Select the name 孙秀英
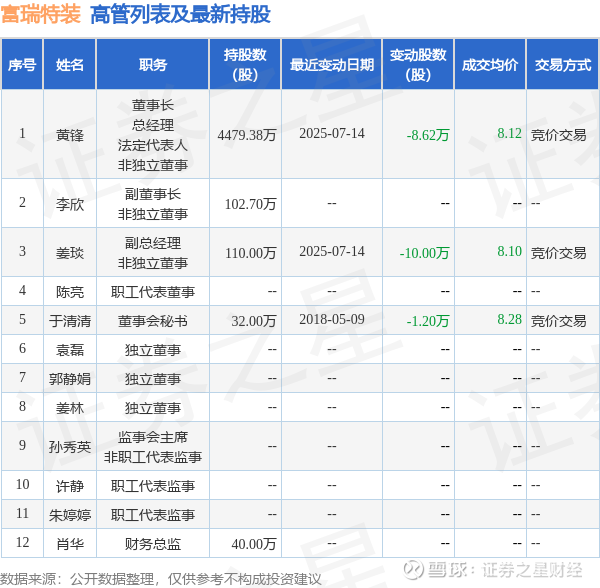 (70, 446)
